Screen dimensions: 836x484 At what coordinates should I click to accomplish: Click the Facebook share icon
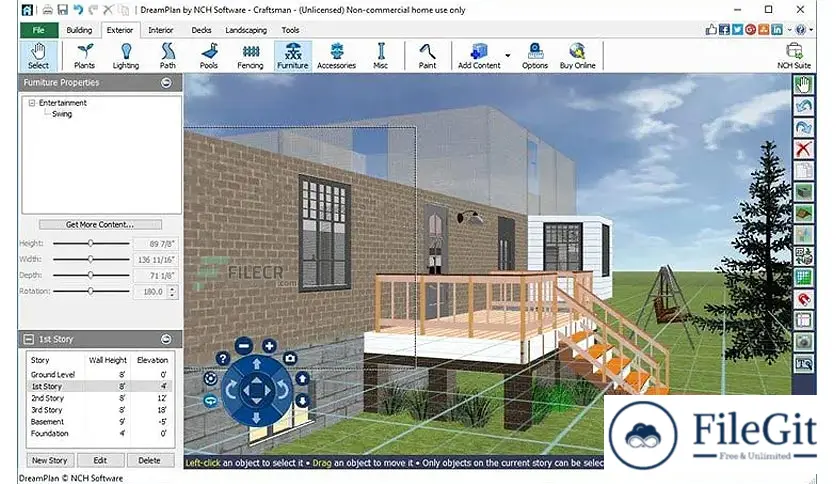click(x=724, y=30)
